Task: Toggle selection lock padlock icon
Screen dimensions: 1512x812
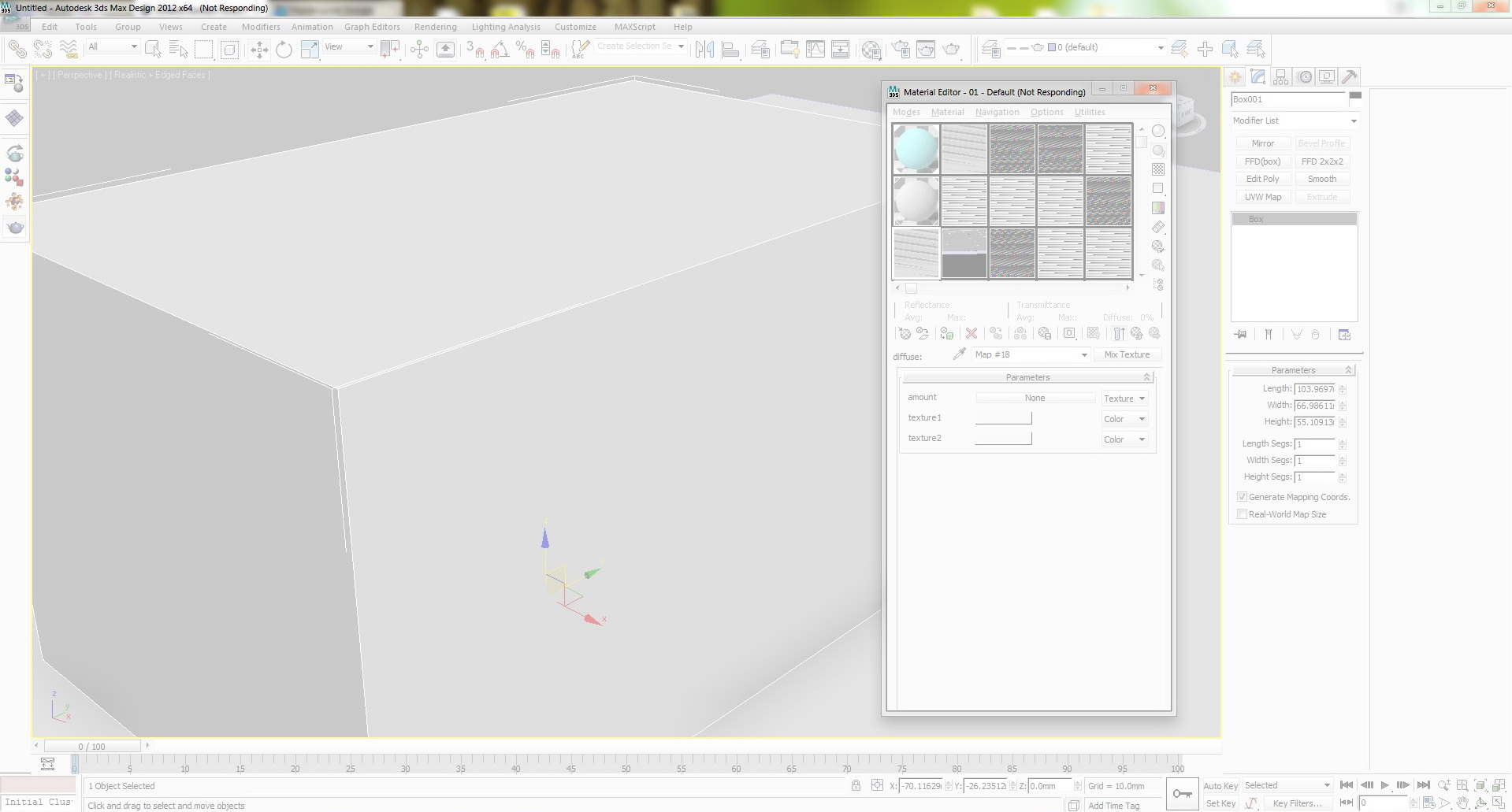Action: (856, 785)
